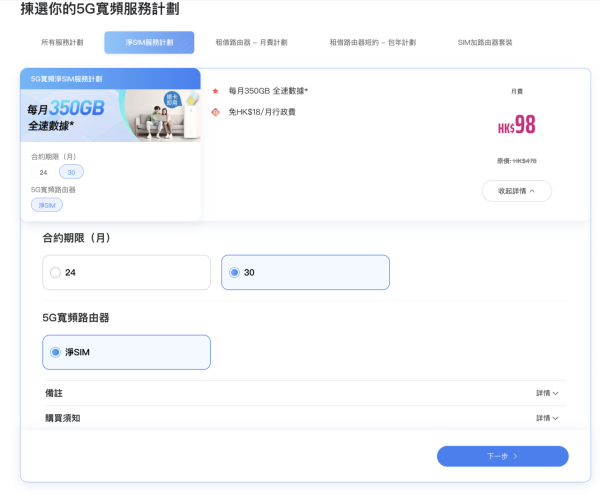Open the 租借路由器 – 月費計劃 tab
Image resolution: width=600 pixels, height=495 pixels.
tap(251, 42)
